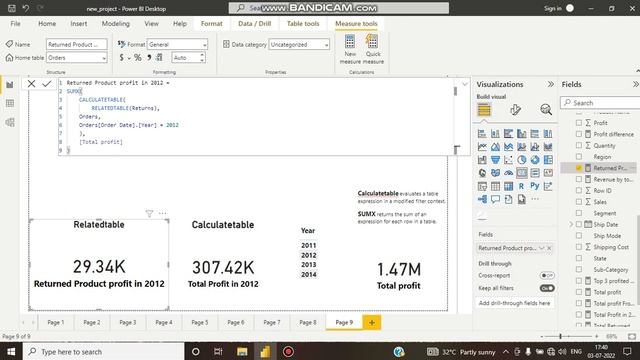The width and height of the screenshot is (640, 360).
Task: Select the Table visualization icon
Action: (x=495, y=186)
